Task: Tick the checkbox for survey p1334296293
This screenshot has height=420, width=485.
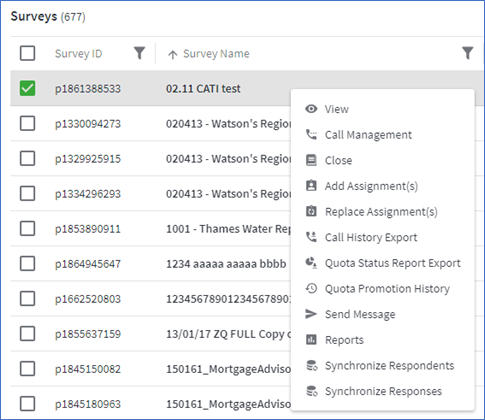Action: pos(27,193)
